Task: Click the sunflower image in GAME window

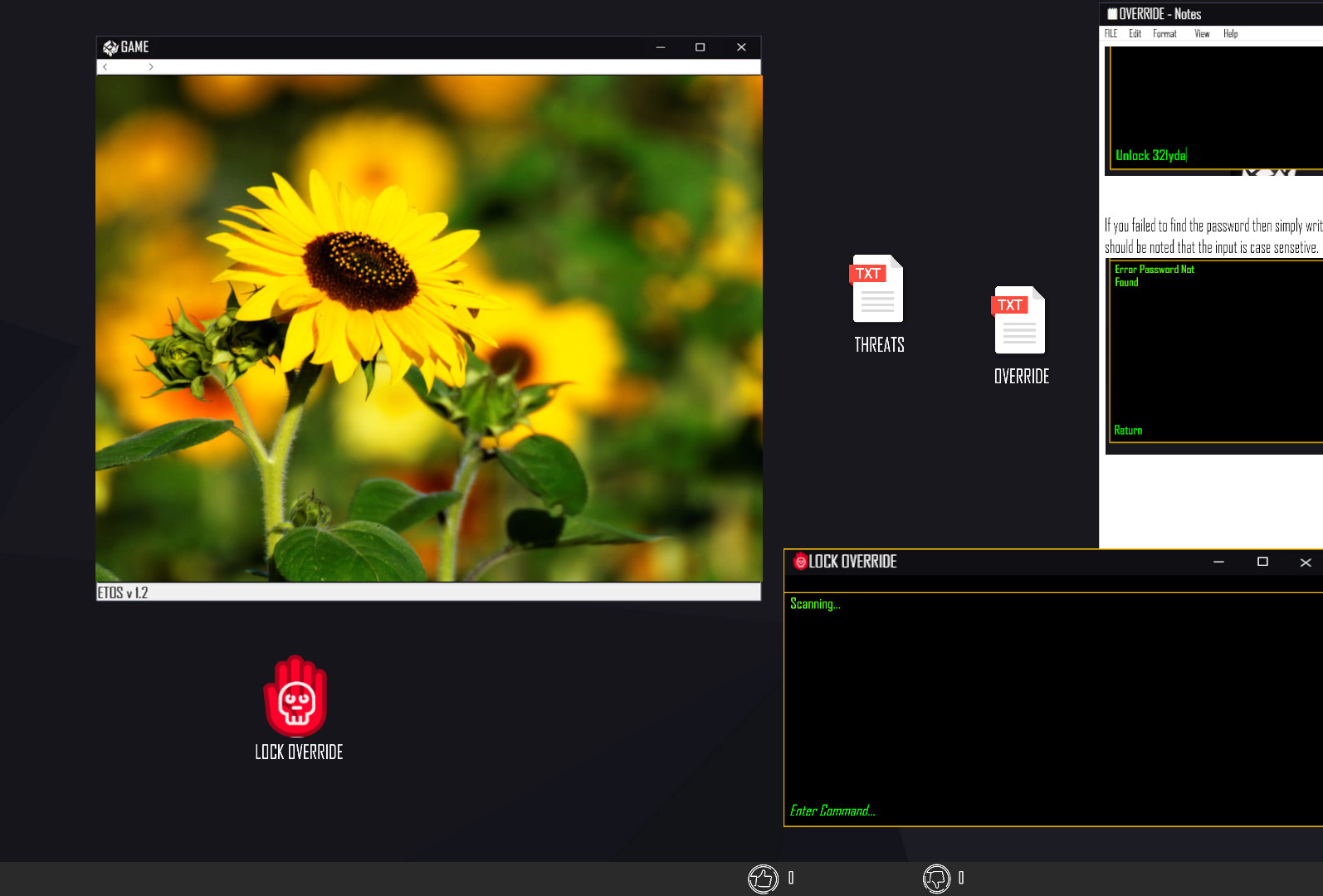Action: [428, 329]
